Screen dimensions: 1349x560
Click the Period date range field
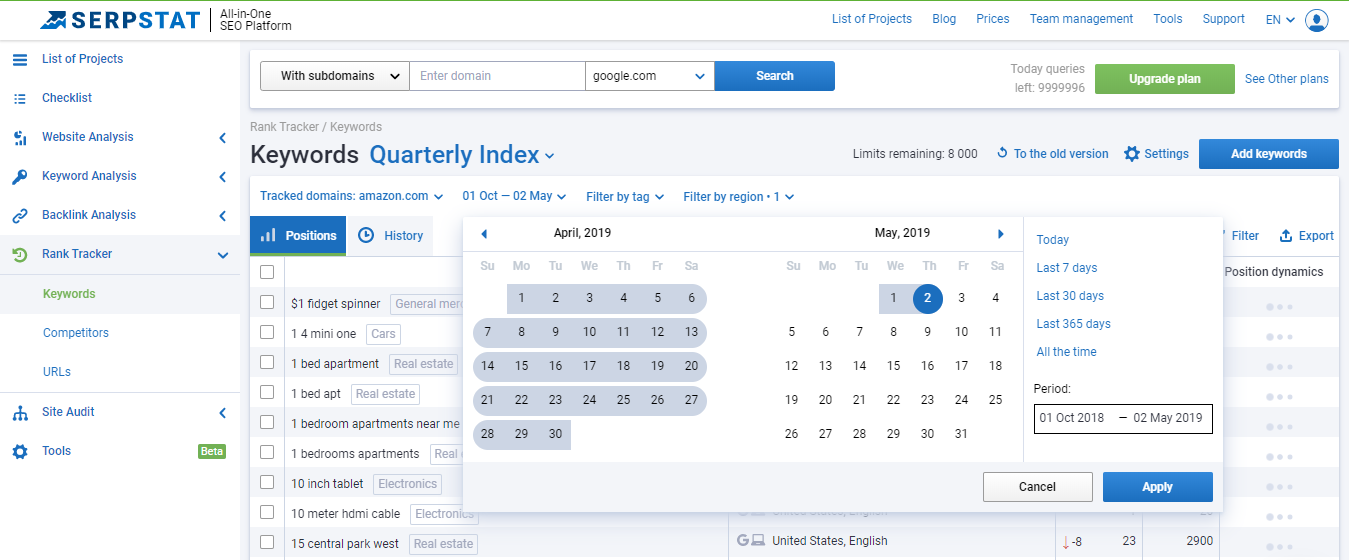coord(1124,418)
